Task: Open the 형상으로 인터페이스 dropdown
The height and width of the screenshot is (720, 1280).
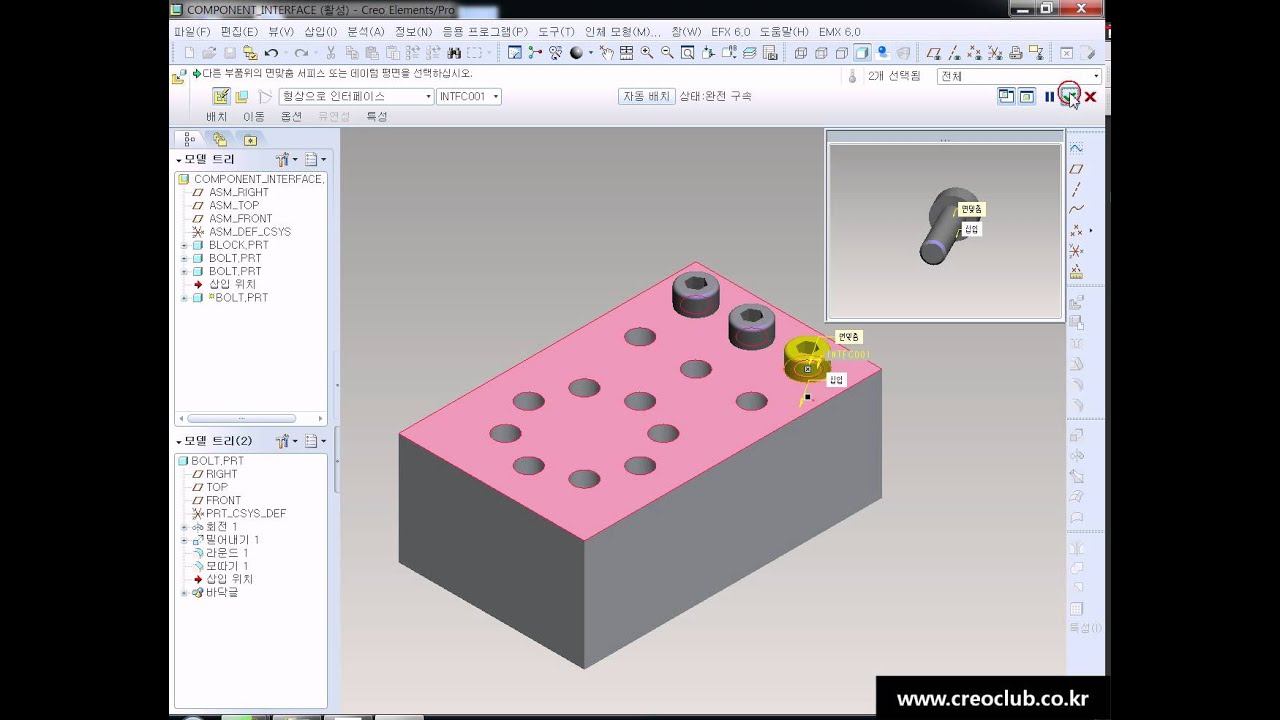Action: point(429,97)
